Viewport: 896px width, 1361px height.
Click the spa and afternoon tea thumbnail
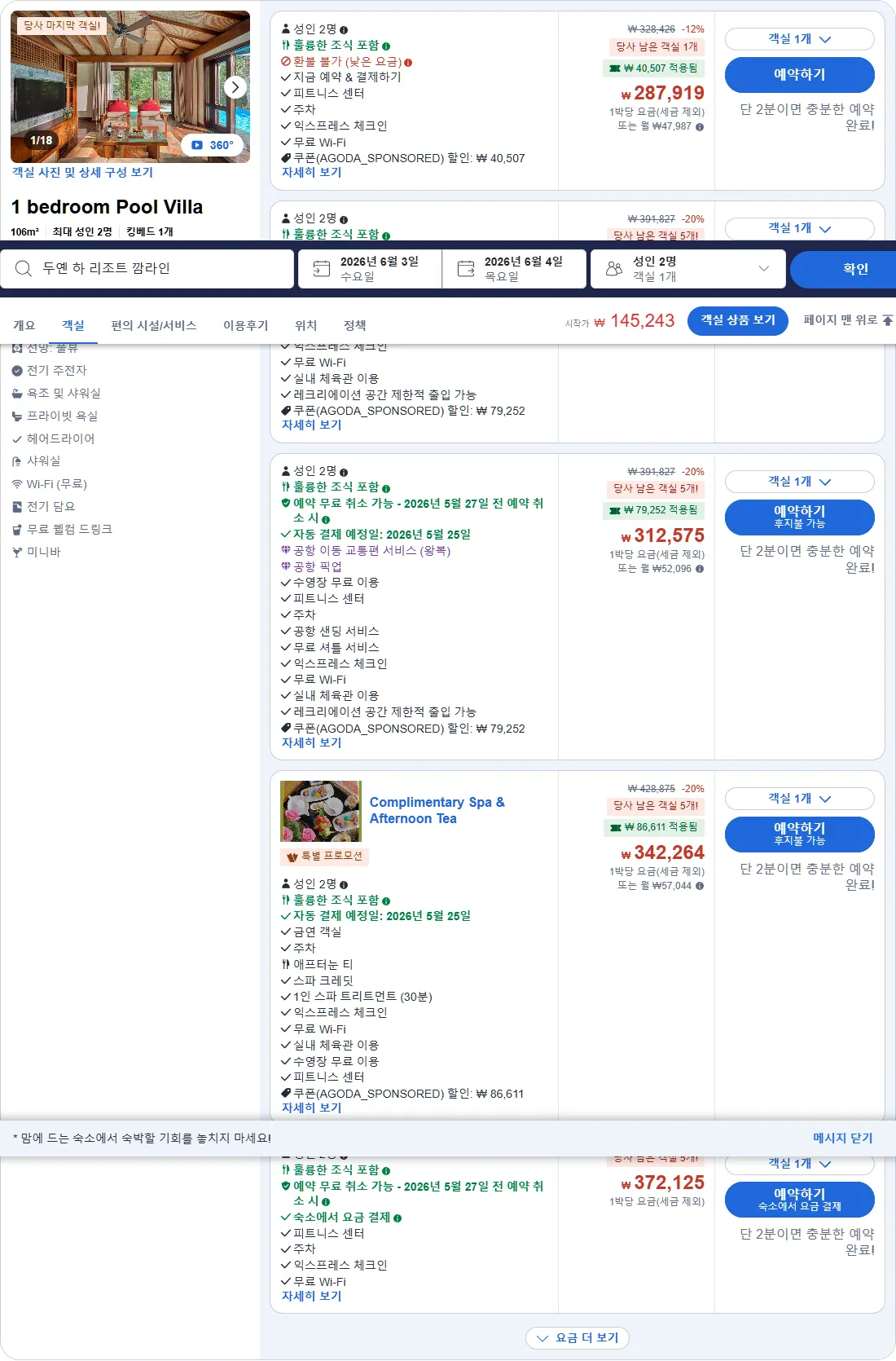tap(321, 812)
